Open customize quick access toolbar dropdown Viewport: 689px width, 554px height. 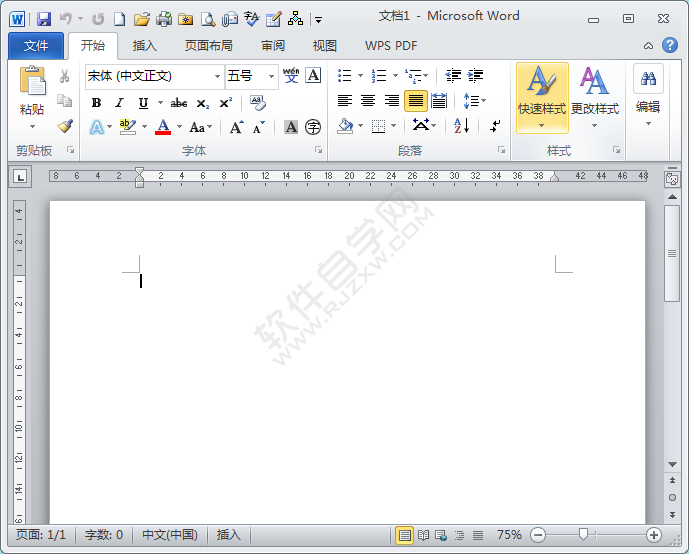click(319, 20)
